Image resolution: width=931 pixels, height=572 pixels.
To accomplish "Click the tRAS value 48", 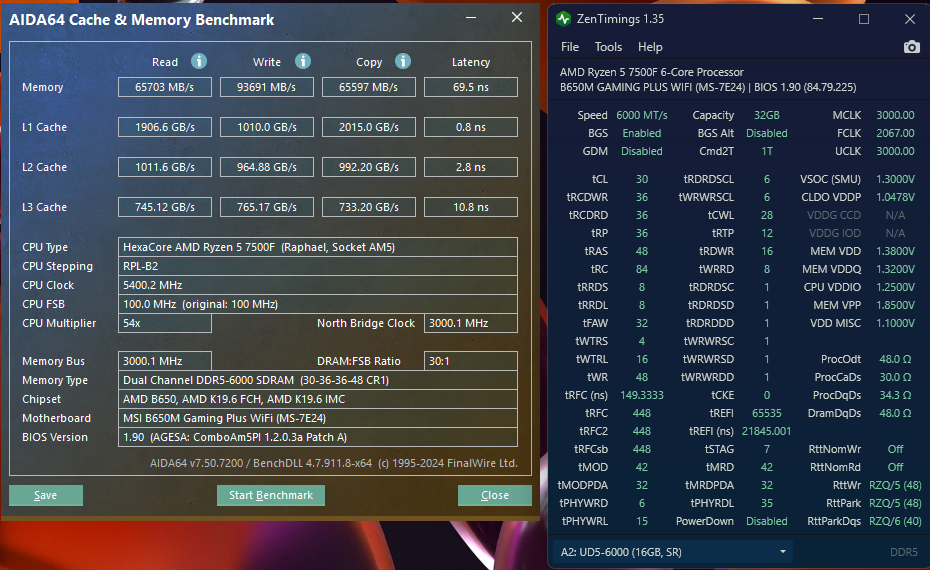I will (x=642, y=251).
